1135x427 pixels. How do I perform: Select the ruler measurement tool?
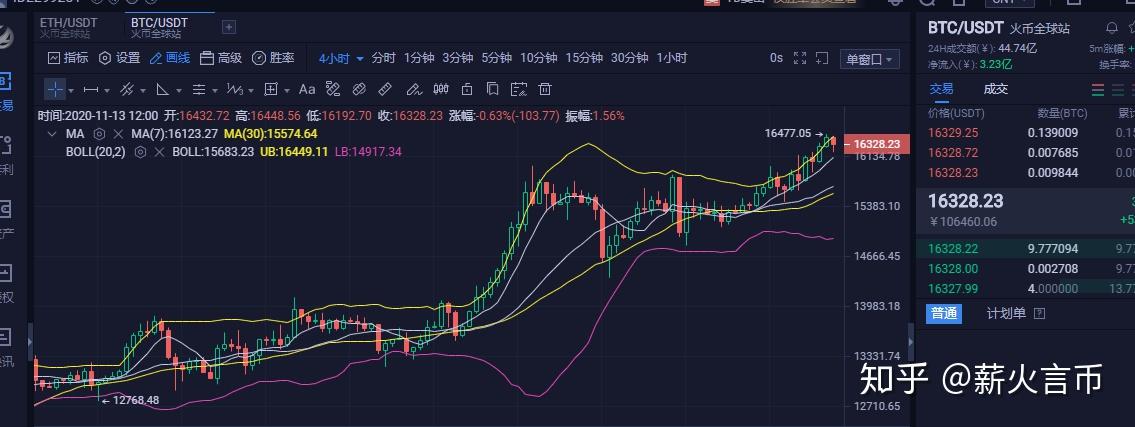pos(384,89)
